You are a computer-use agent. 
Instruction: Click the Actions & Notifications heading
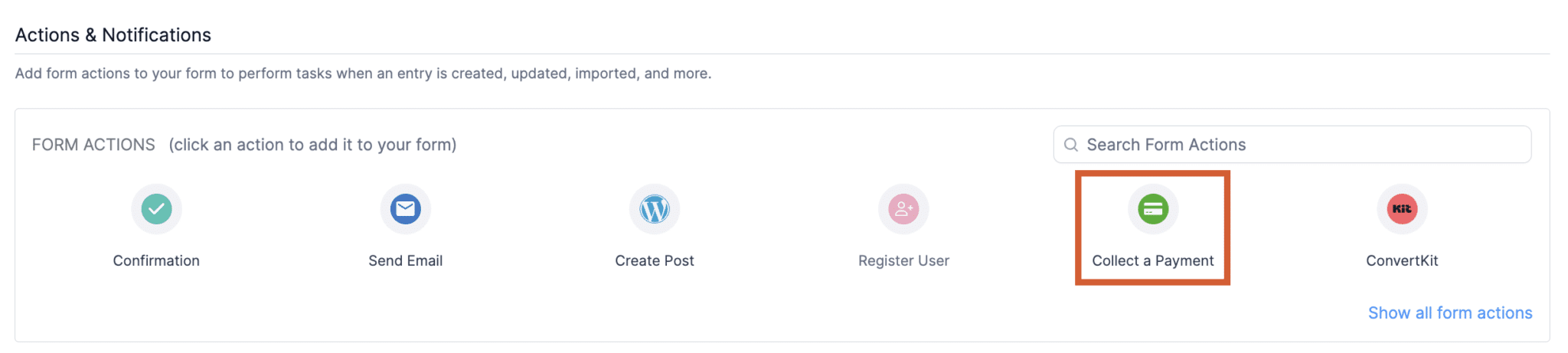tap(113, 35)
